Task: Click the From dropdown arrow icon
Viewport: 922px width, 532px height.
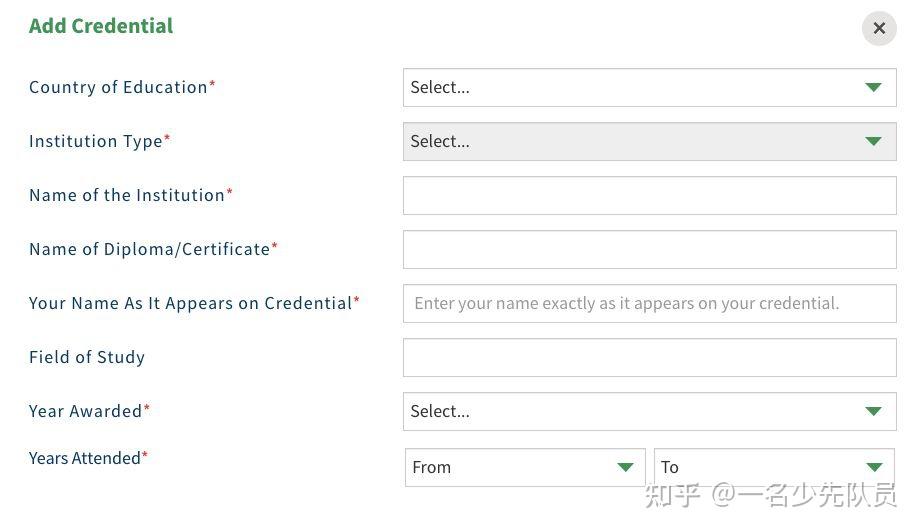Action: tap(625, 468)
